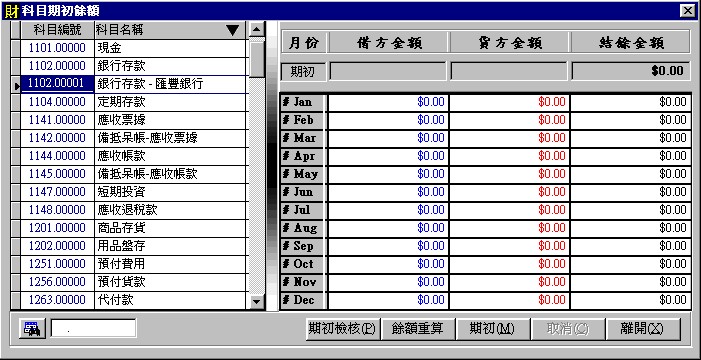Click the 離開(X) button
Viewport: 701px width, 360px height.
coord(642,329)
